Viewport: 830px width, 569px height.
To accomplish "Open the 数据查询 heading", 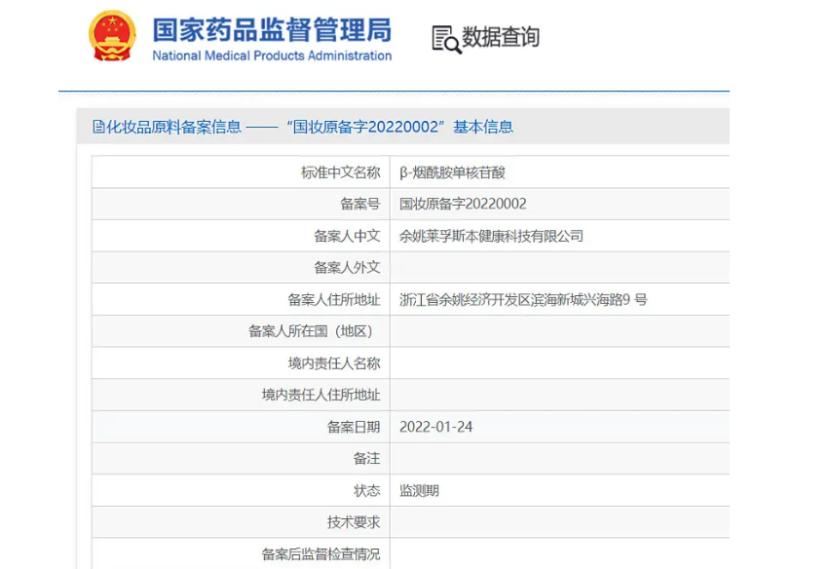I will pos(501,38).
